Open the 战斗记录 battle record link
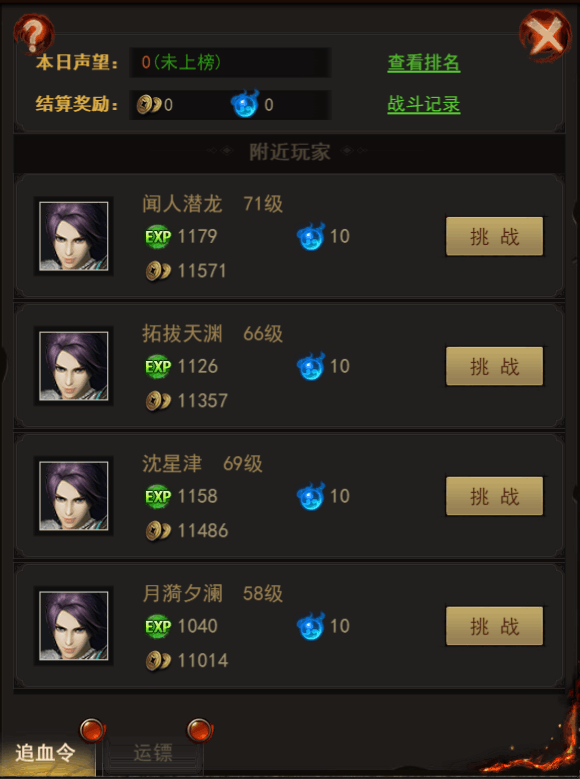 (423, 104)
